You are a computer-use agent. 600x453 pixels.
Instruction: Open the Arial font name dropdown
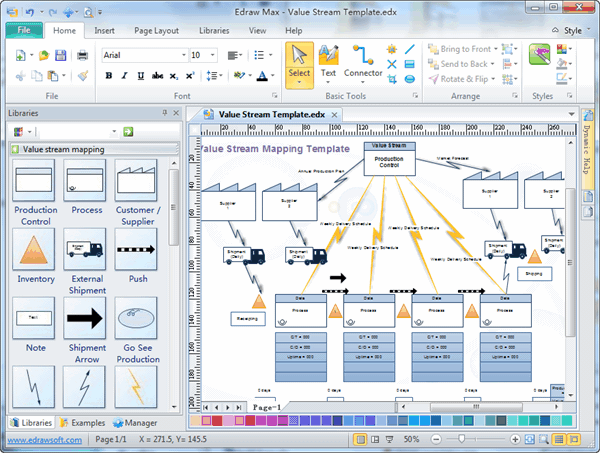[x=182, y=55]
